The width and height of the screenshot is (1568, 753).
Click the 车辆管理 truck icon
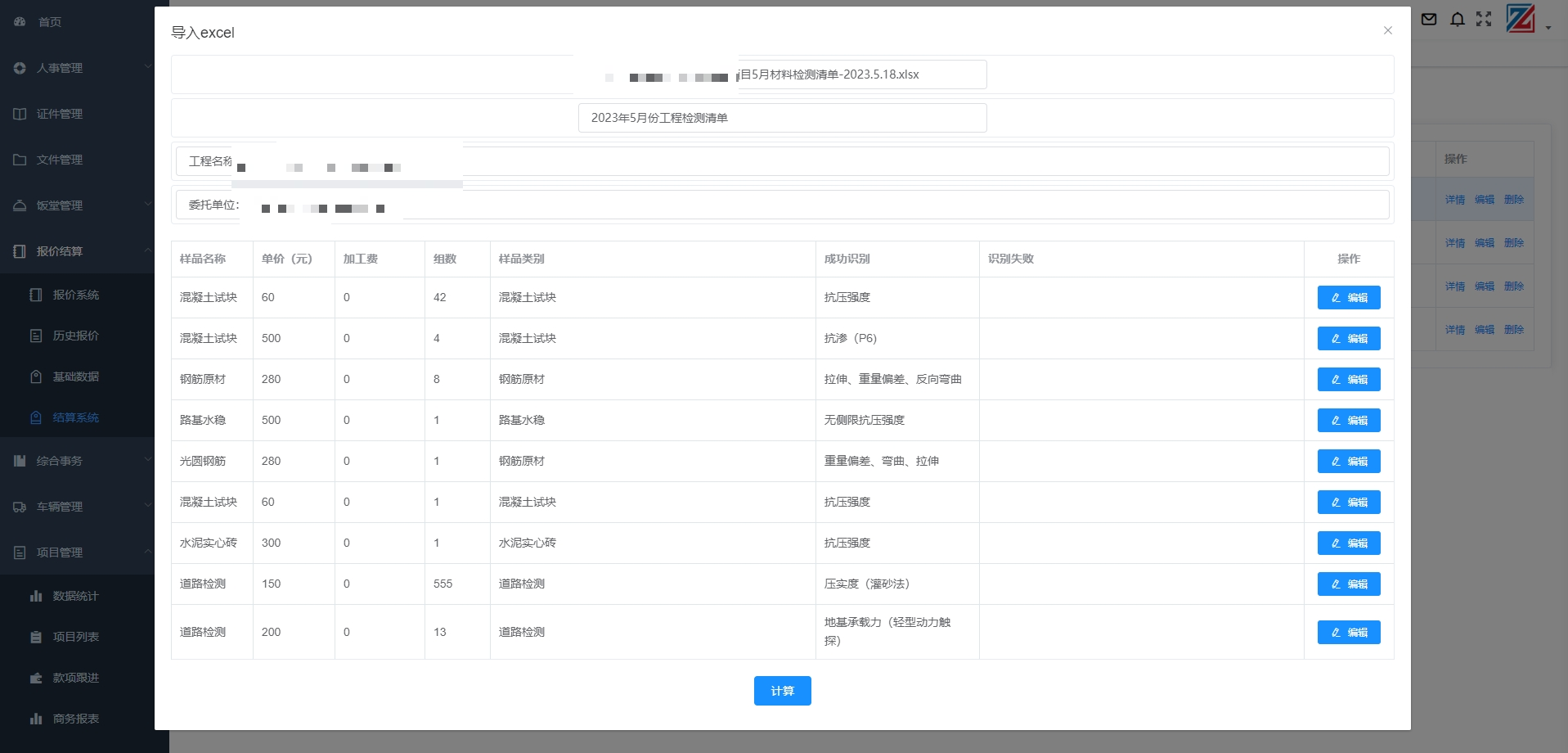click(20, 507)
